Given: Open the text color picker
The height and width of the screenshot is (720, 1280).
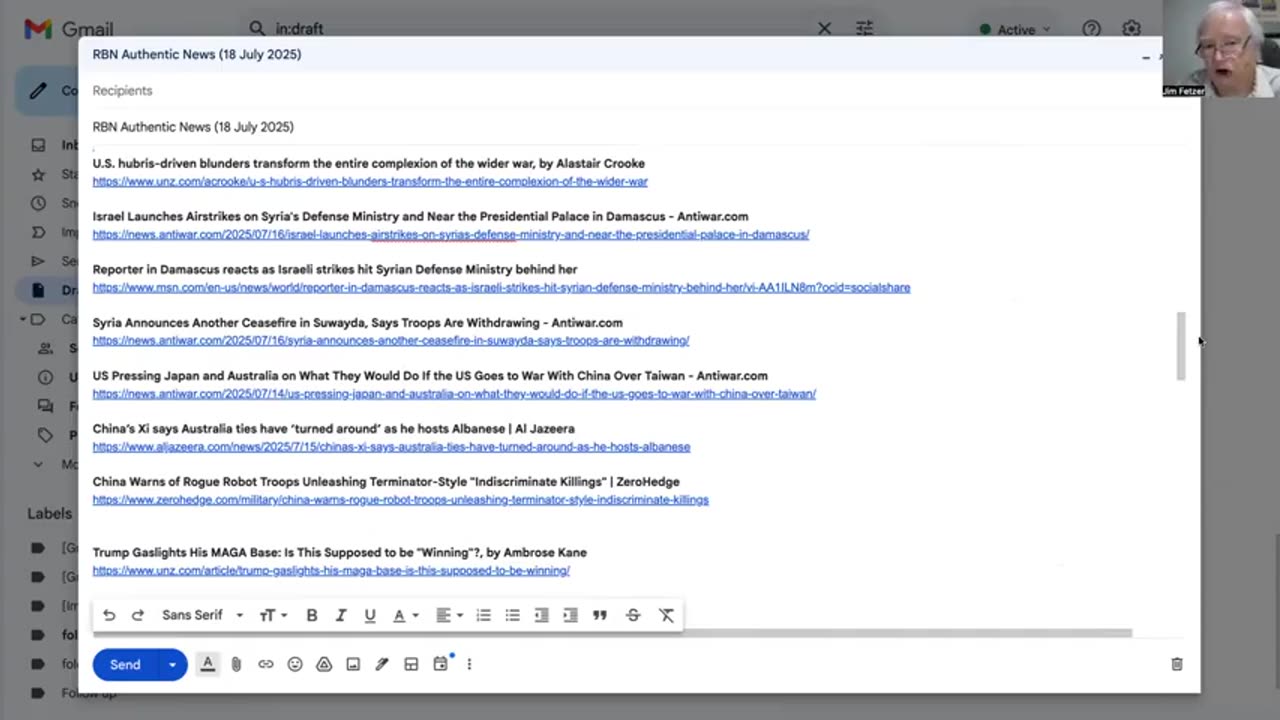Looking at the screenshot, I should 405,615.
